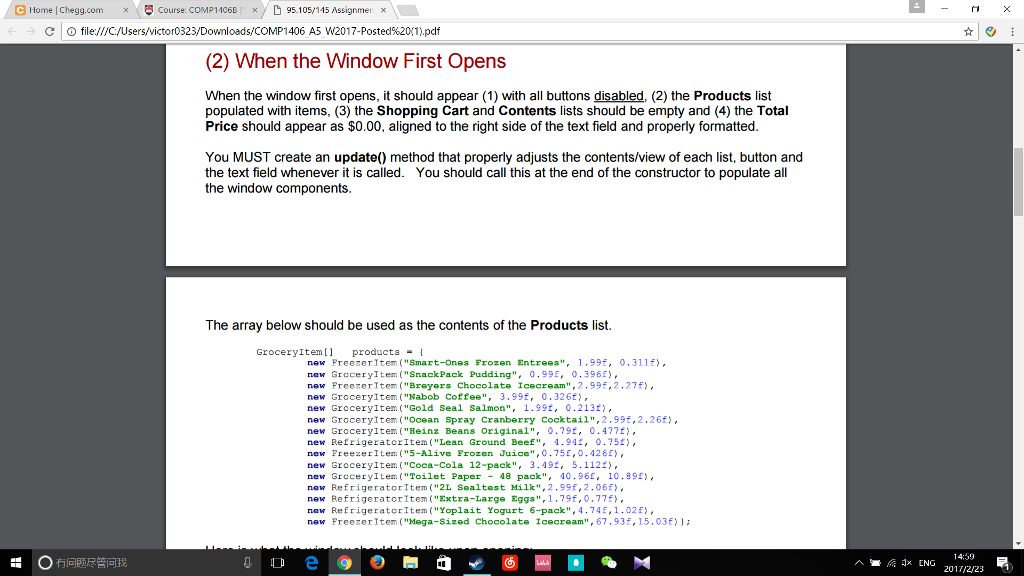Screen dimensions: 1024x576
Task: Unmute system volume in the tray
Action: pyautogui.click(x=907, y=564)
